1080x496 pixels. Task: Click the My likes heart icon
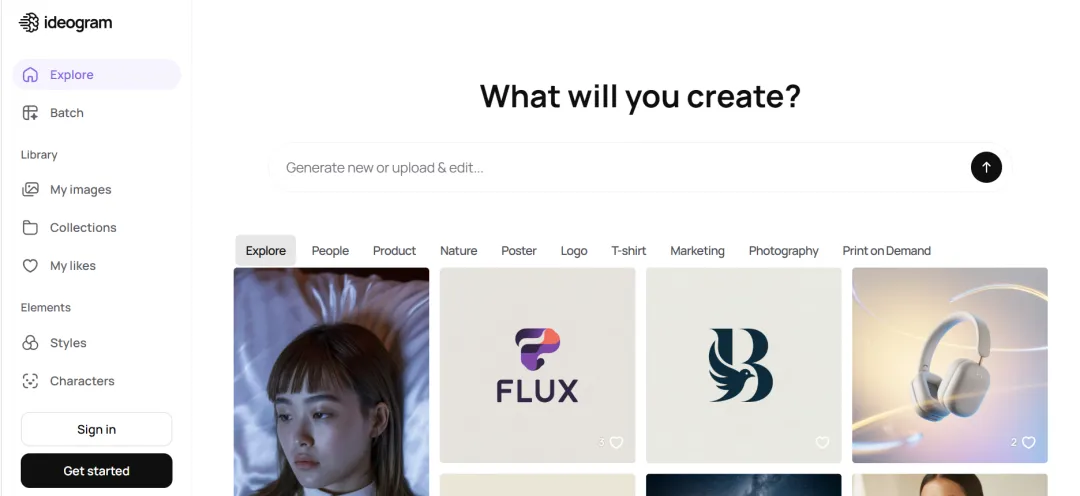click(x=30, y=265)
